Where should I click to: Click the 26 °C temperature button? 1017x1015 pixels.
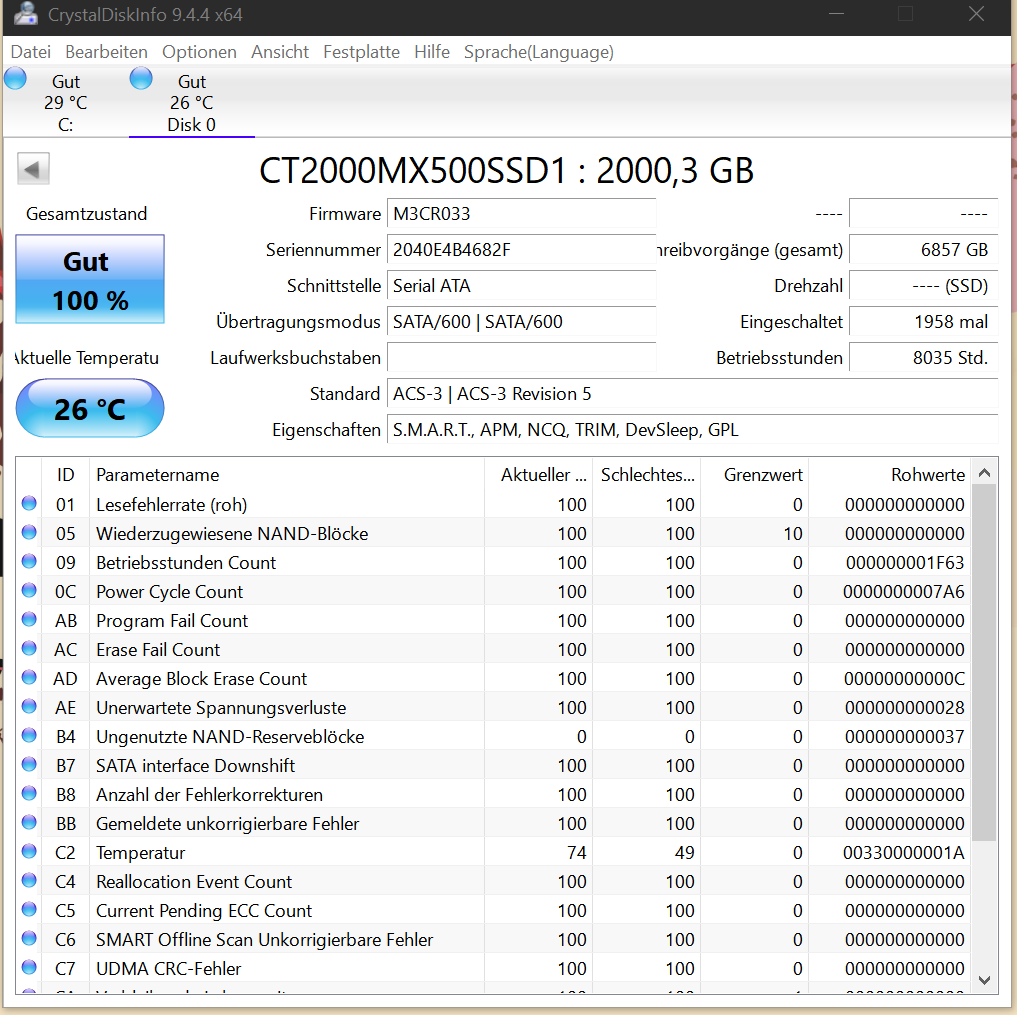pos(90,409)
